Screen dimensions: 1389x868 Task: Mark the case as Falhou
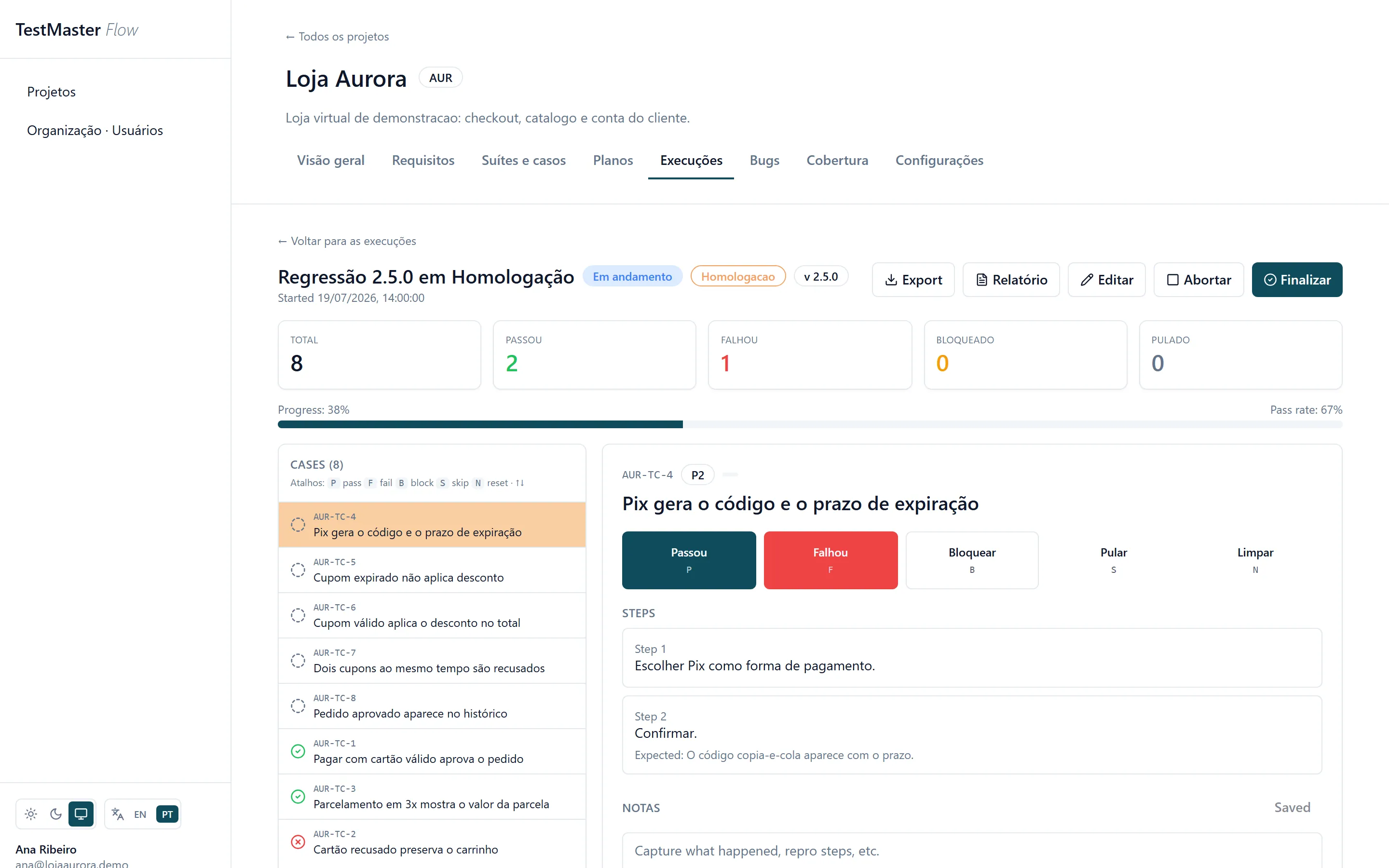click(830, 560)
